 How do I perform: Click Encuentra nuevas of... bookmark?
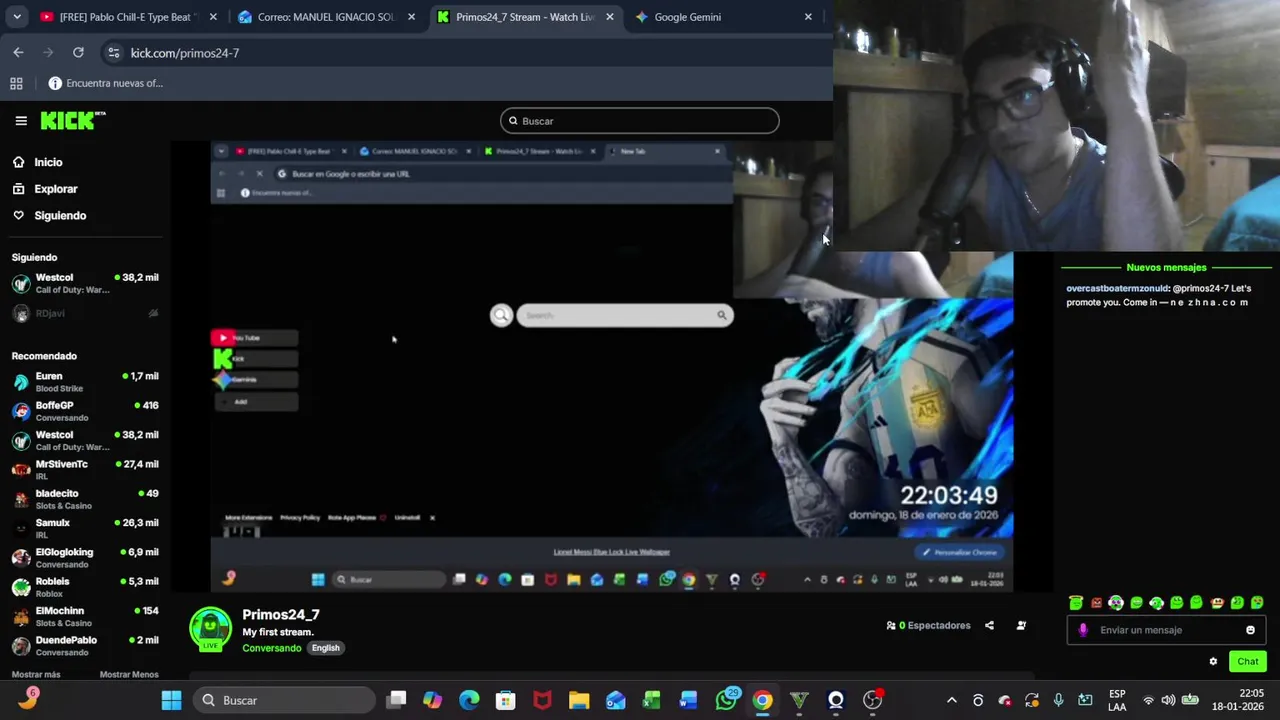(x=106, y=83)
